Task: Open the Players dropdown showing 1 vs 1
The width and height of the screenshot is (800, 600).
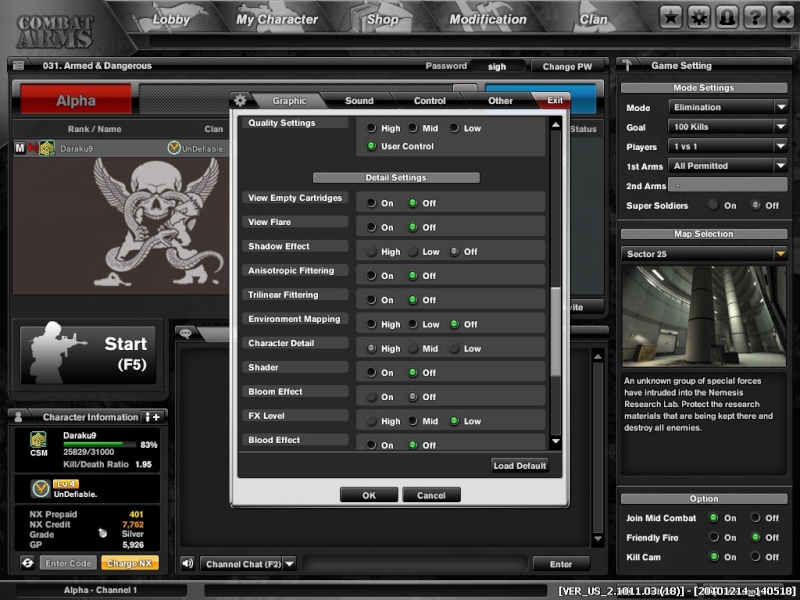Action: point(728,146)
